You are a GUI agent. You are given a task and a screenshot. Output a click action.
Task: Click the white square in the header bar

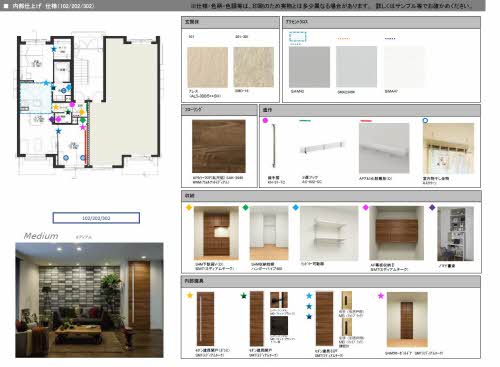pos(6,6)
